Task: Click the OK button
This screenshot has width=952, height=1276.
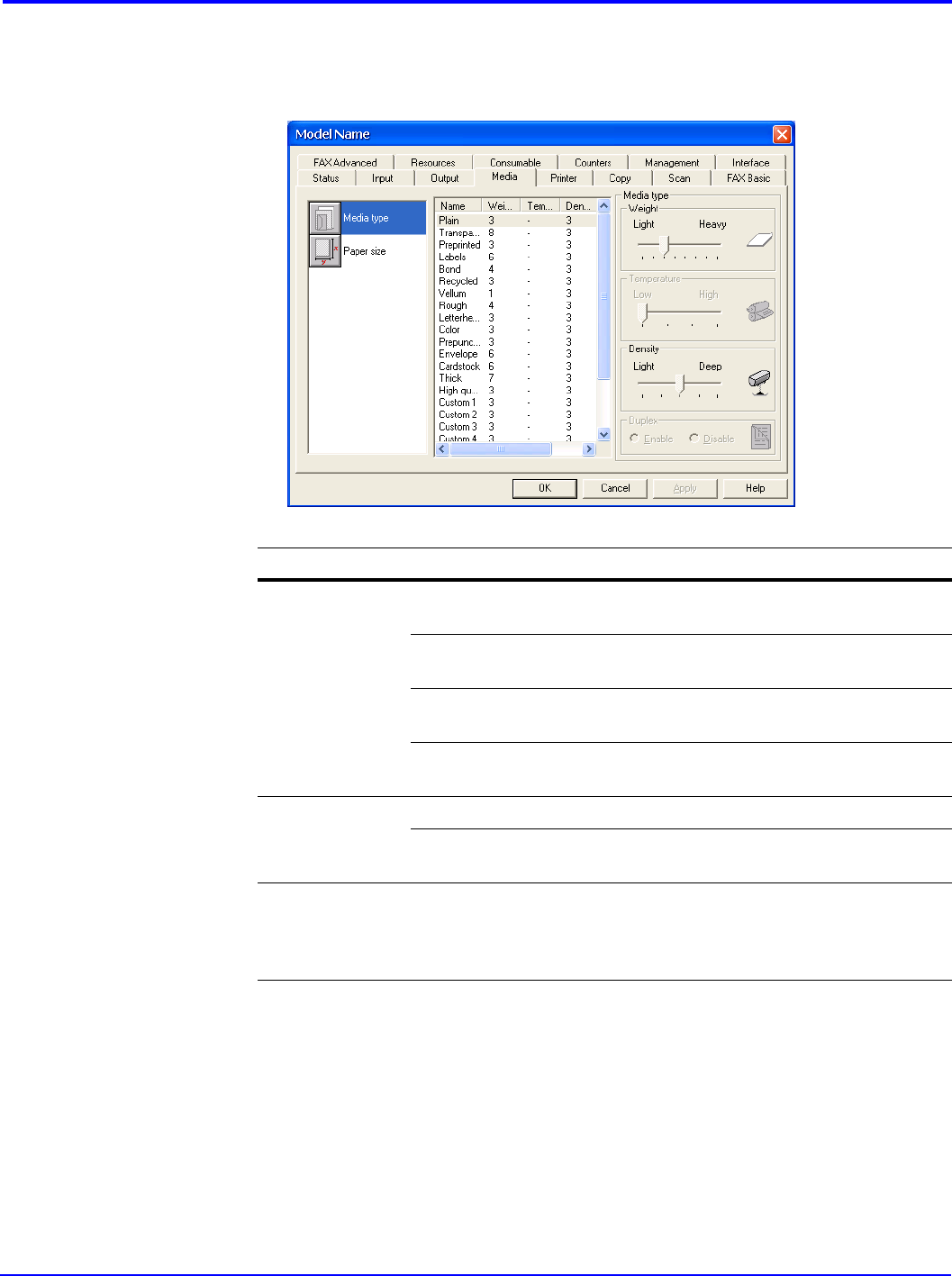Action: coord(544,488)
